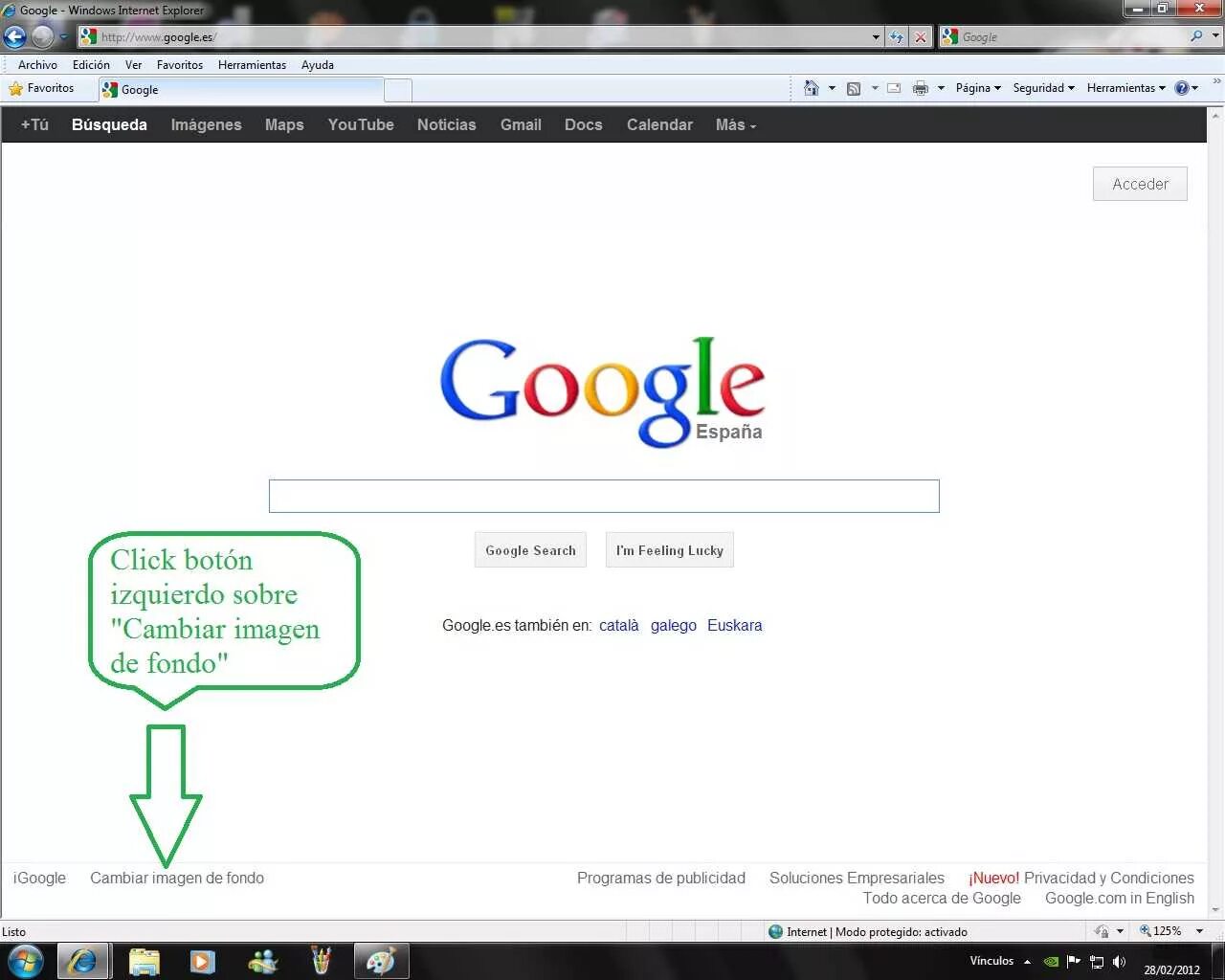Open the Más dropdown in Google bar

point(735,124)
